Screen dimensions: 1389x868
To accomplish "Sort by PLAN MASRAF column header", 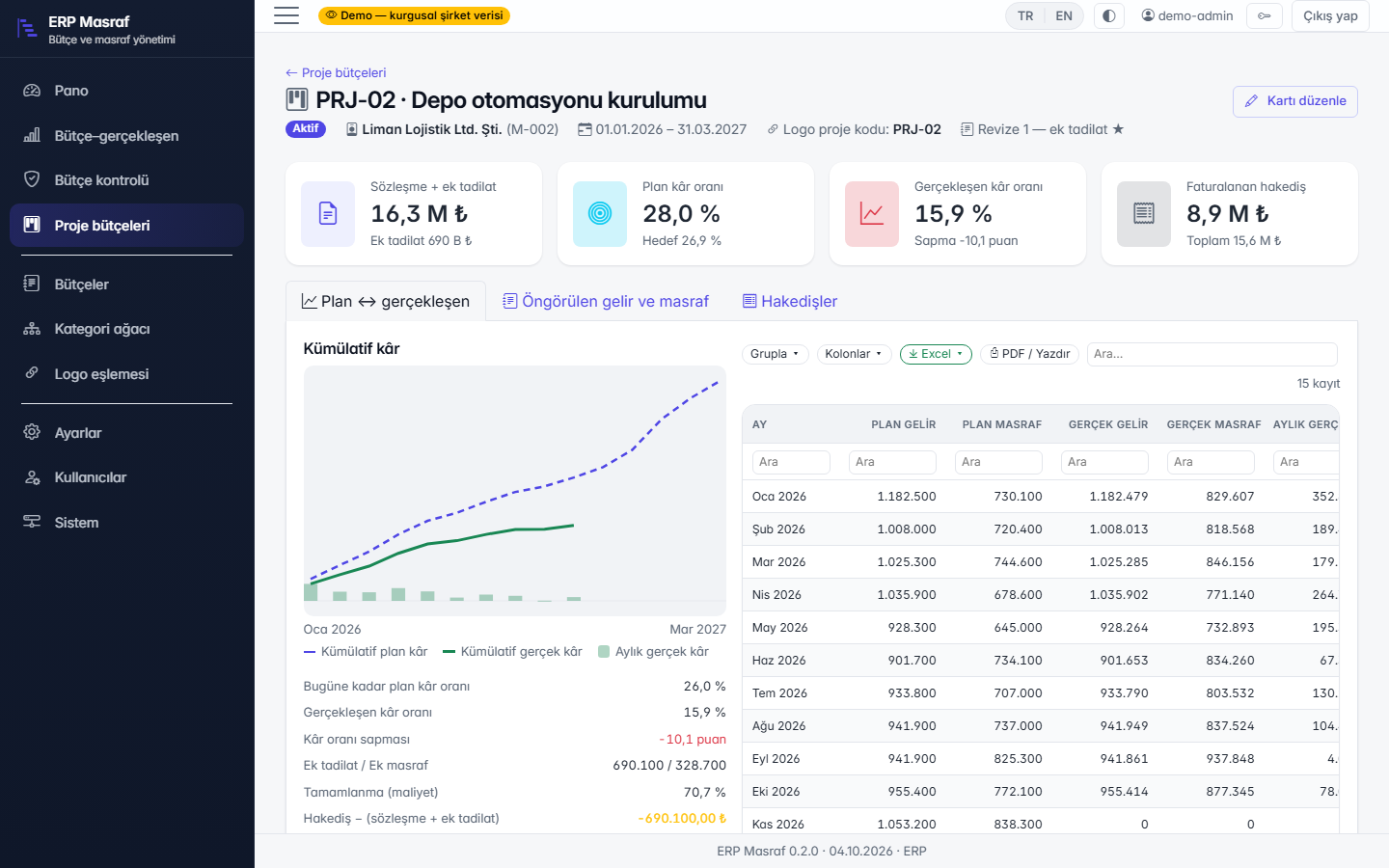I will [1002, 424].
